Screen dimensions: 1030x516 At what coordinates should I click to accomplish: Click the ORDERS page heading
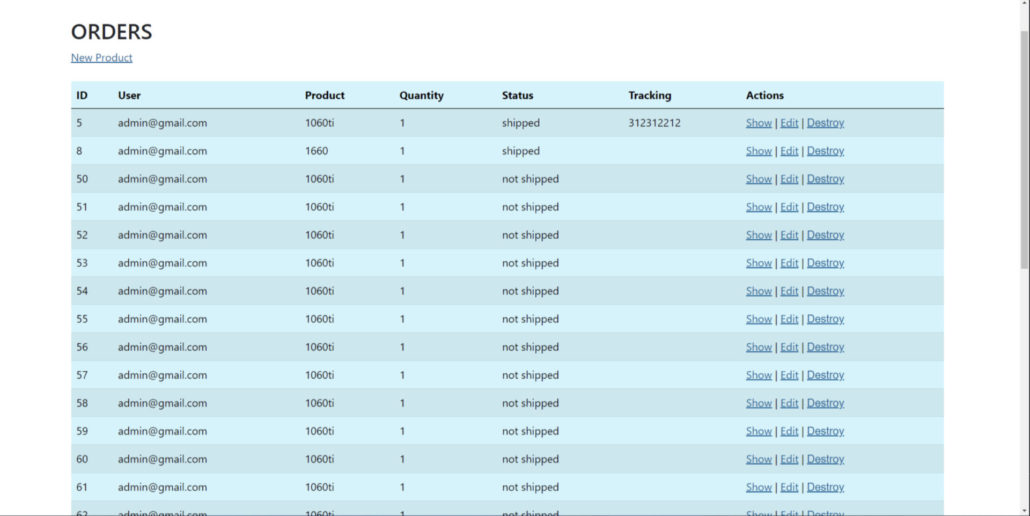click(112, 32)
